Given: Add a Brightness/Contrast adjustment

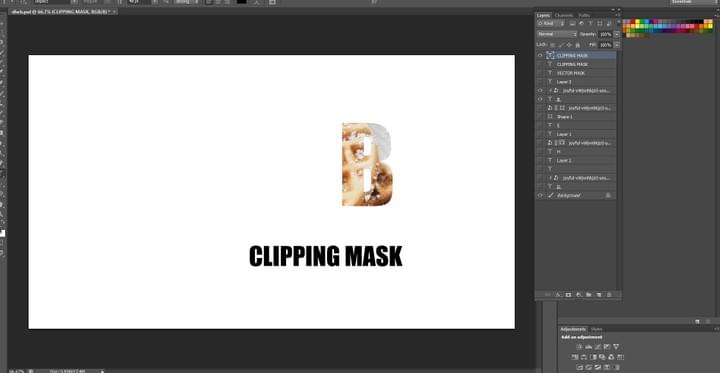Looking at the screenshot, I should pos(579,347).
